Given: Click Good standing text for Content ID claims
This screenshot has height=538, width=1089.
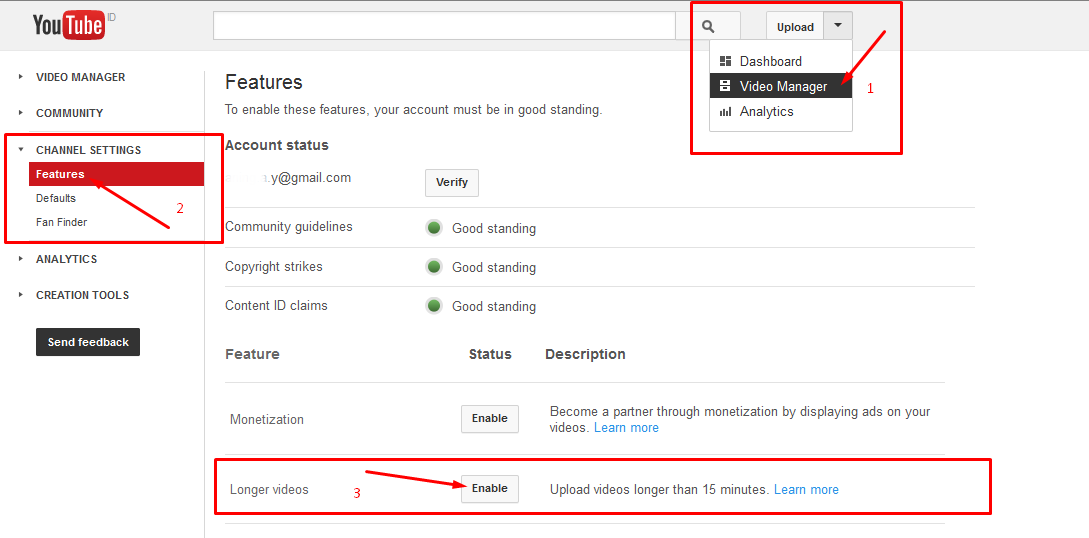Looking at the screenshot, I should click(x=494, y=306).
